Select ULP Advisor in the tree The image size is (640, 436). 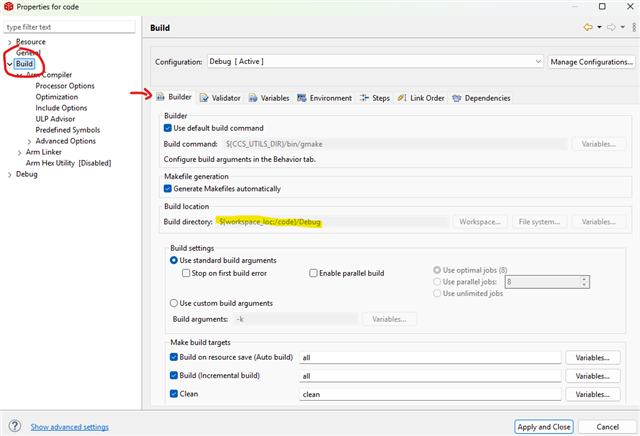[x=55, y=119]
